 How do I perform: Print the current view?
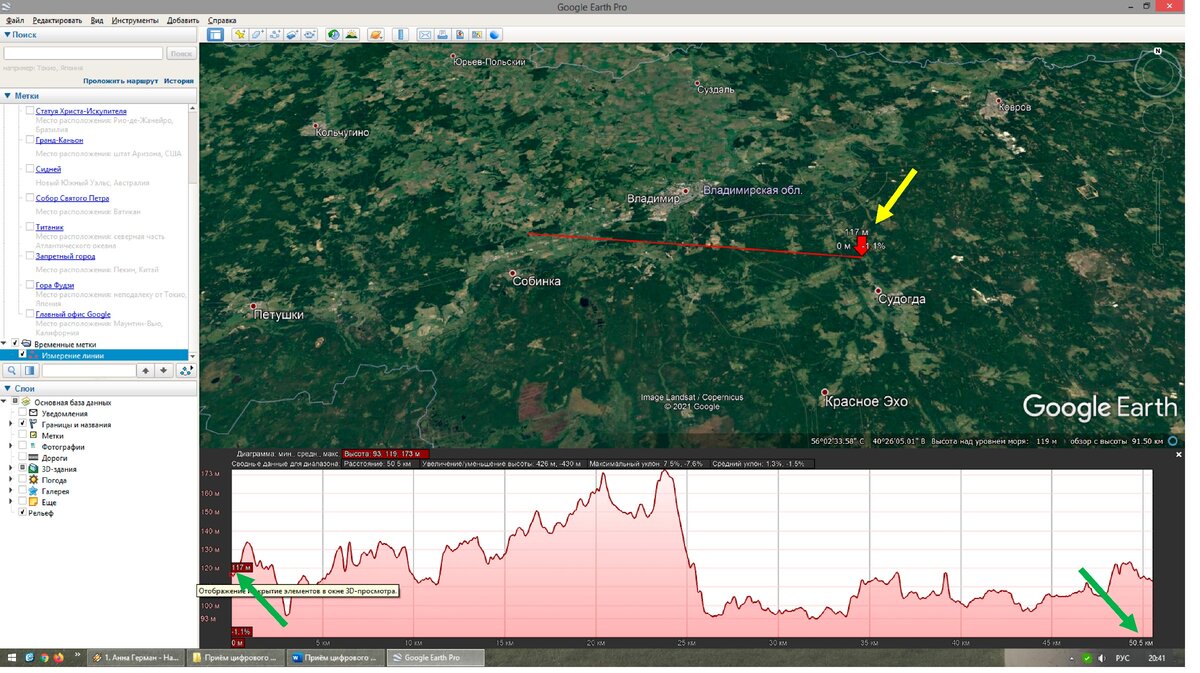tap(443, 34)
